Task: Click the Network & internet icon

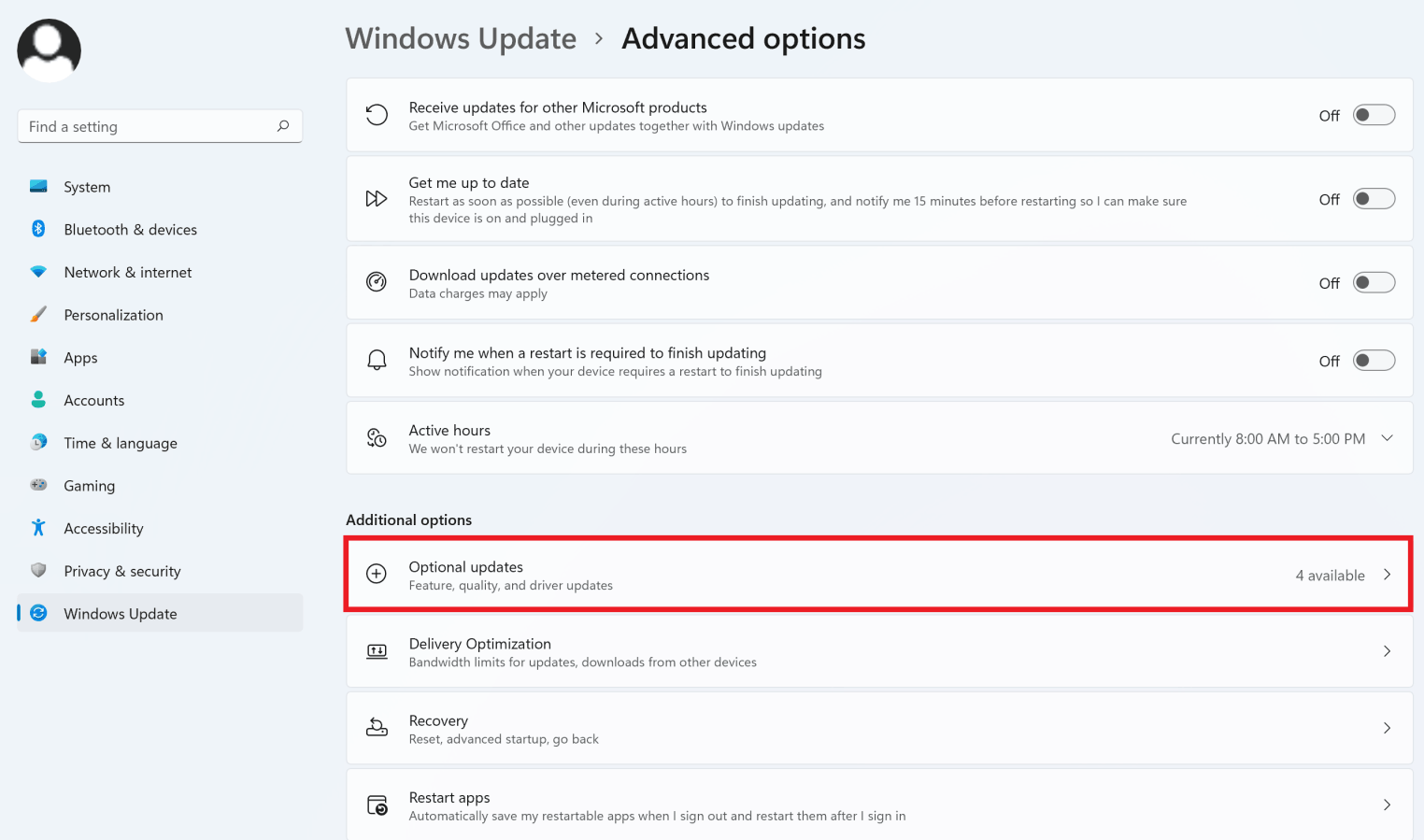Action: tap(38, 272)
